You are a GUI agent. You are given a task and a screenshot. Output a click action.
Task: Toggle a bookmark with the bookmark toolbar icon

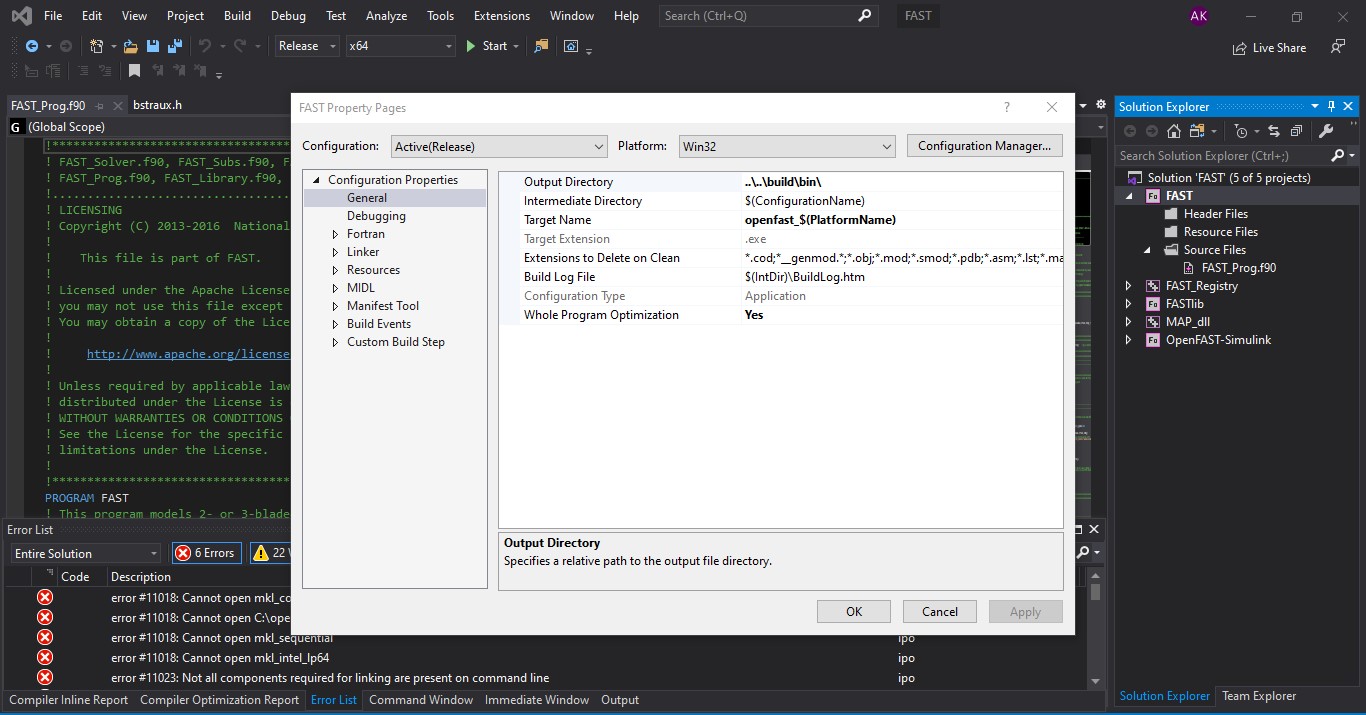coord(135,70)
